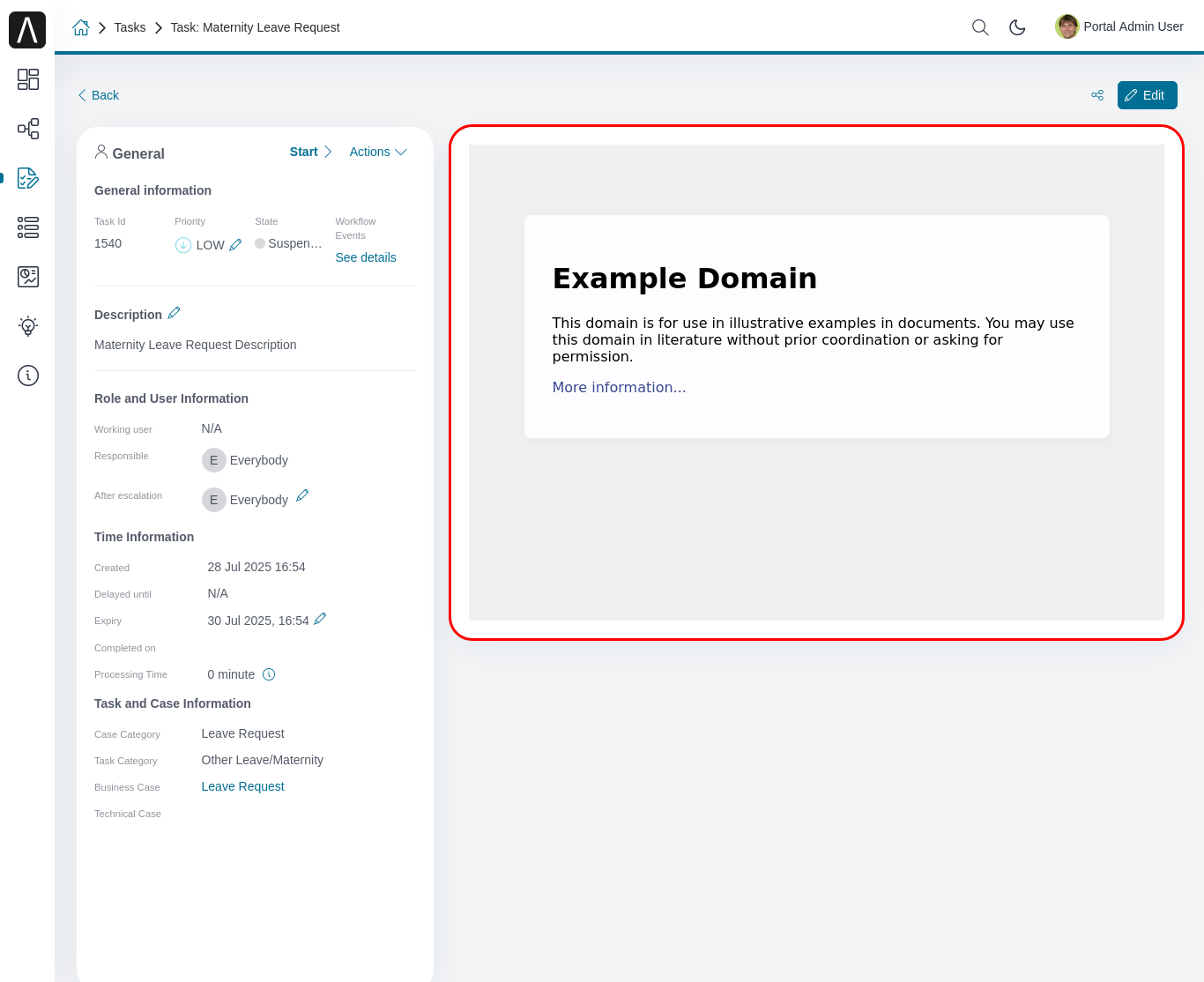Open the Information sidebar icon

[27, 375]
